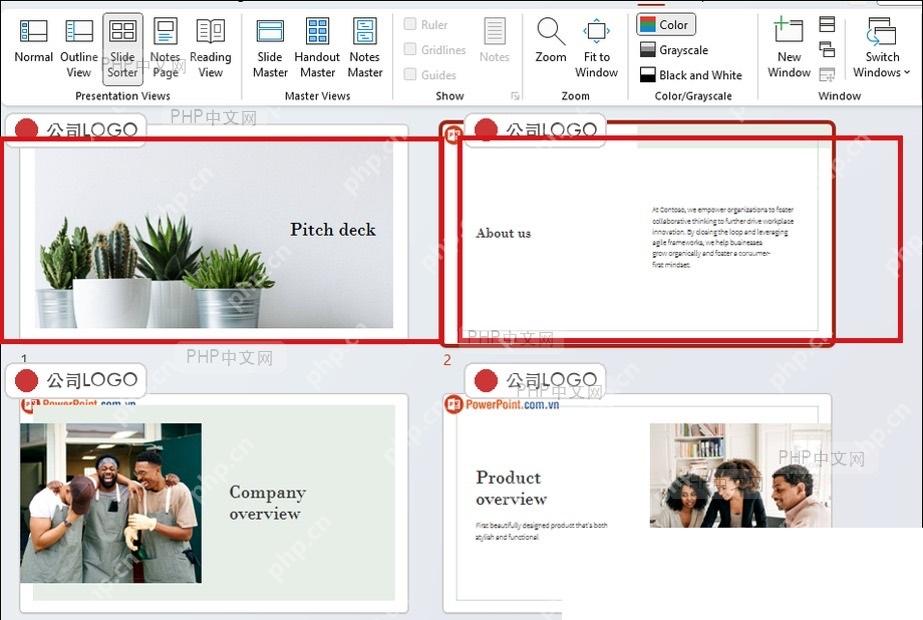Viewport: 923px width, 620px height.
Task: Open the Notes Page view
Action: pyautogui.click(x=165, y=49)
